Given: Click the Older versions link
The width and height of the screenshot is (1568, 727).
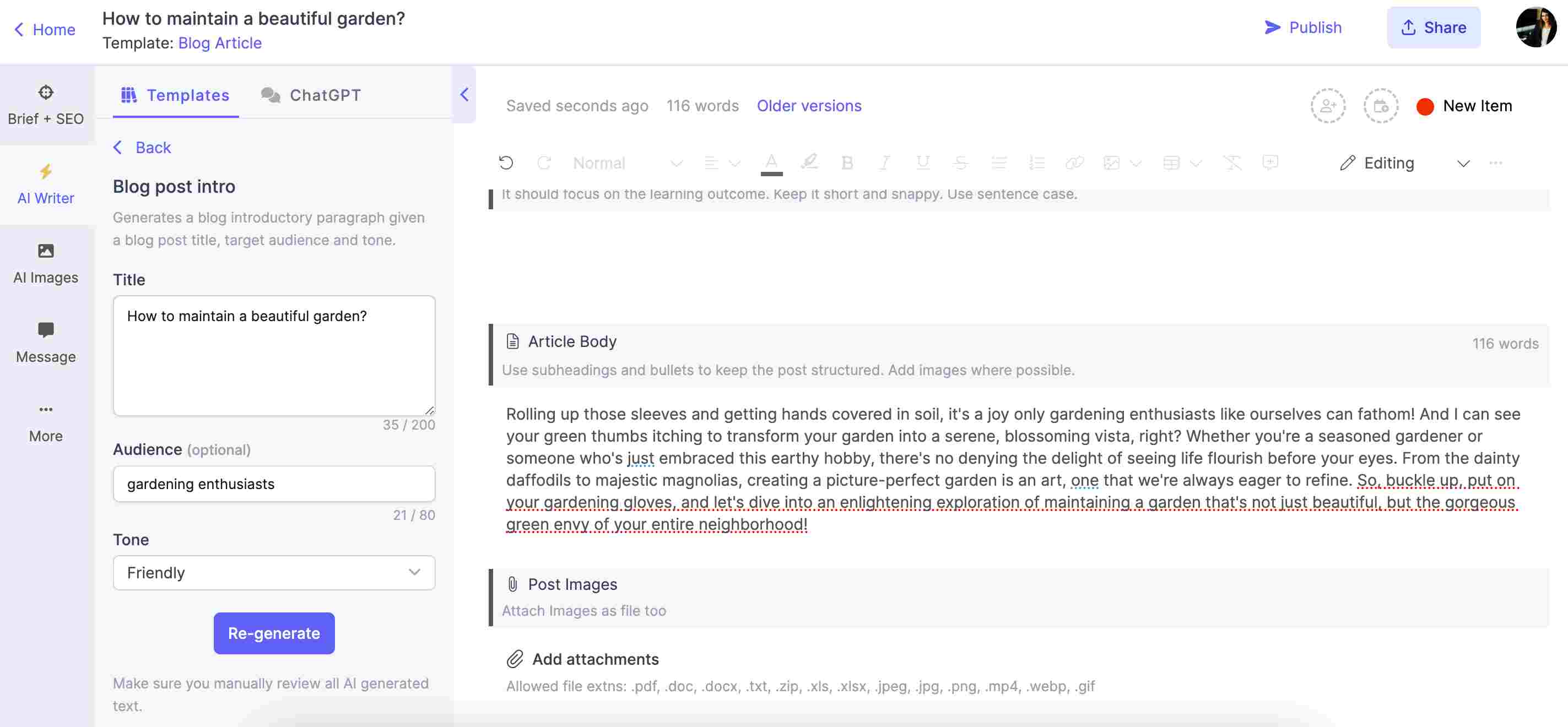Looking at the screenshot, I should pos(808,104).
